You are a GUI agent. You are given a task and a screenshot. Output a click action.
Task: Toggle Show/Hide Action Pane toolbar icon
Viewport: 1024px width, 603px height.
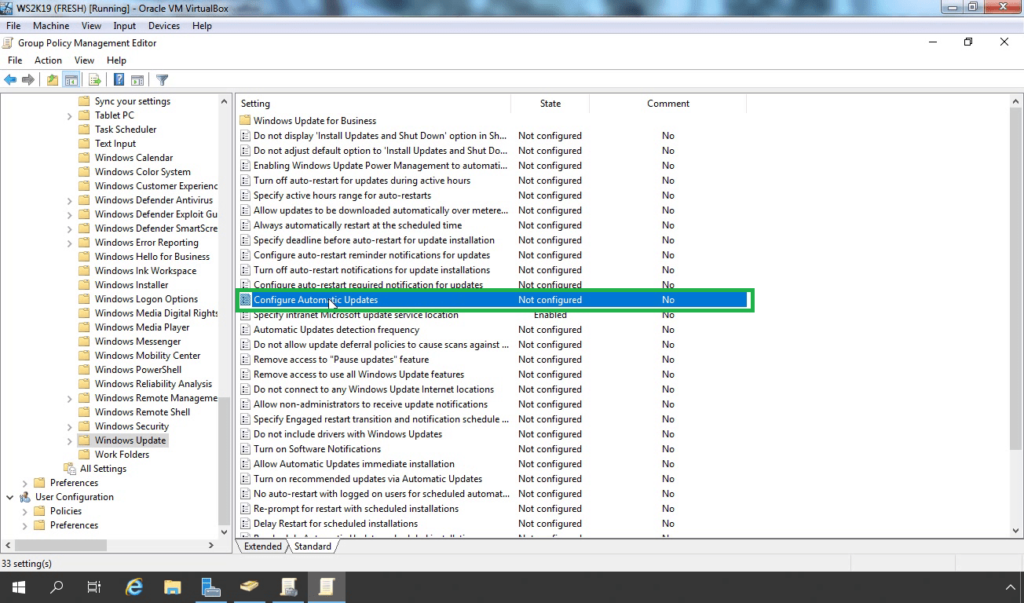[x=137, y=80]
